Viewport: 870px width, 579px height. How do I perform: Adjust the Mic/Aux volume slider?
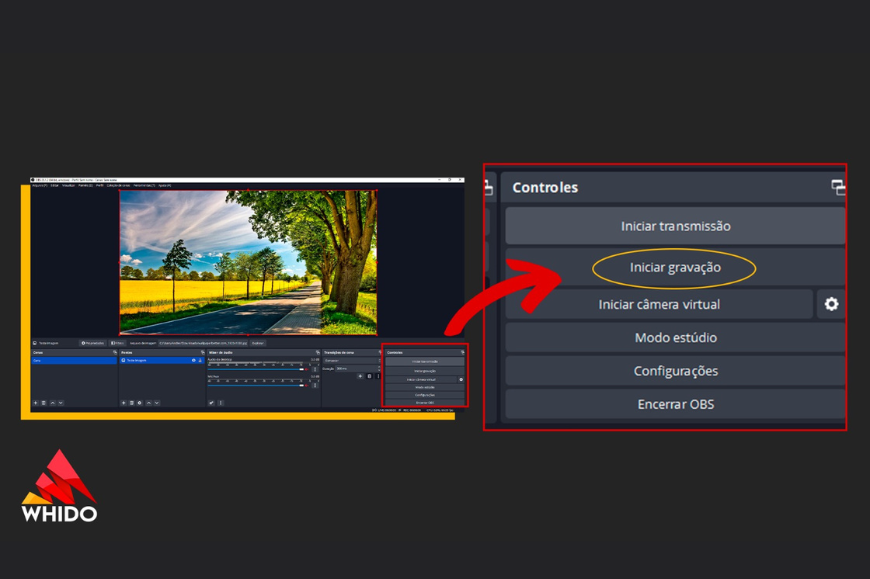(256, 385)
